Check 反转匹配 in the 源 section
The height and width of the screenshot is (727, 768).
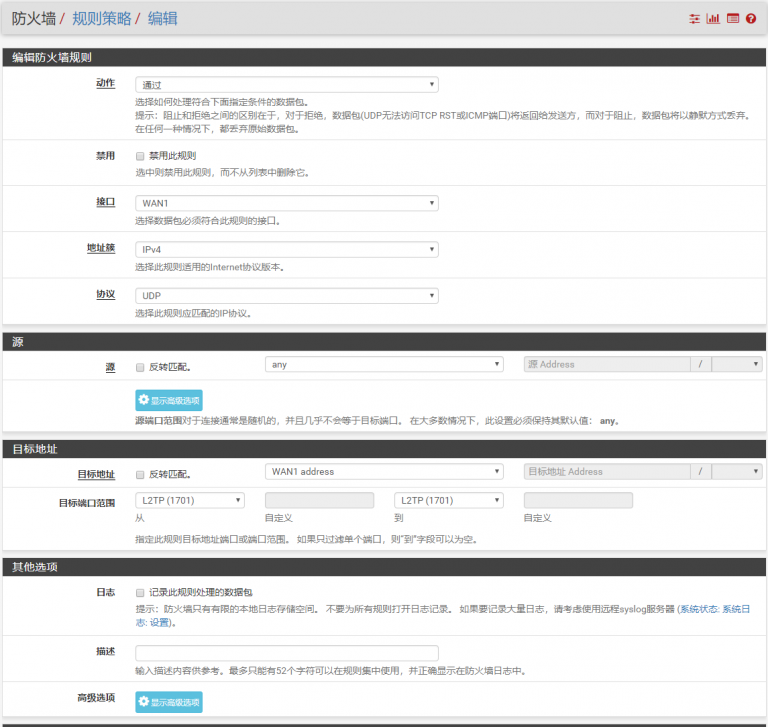140,365
